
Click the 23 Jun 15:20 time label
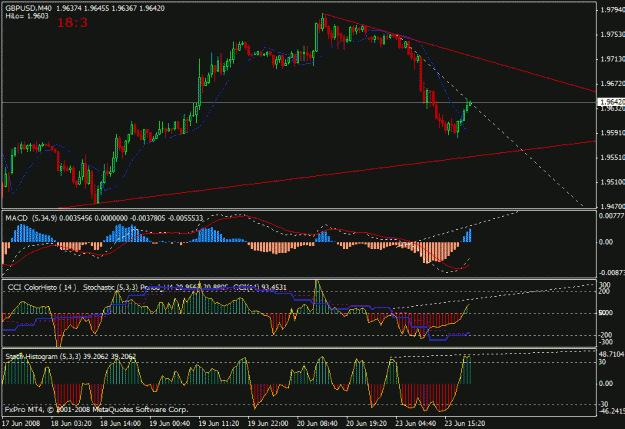tap(465, 423)
